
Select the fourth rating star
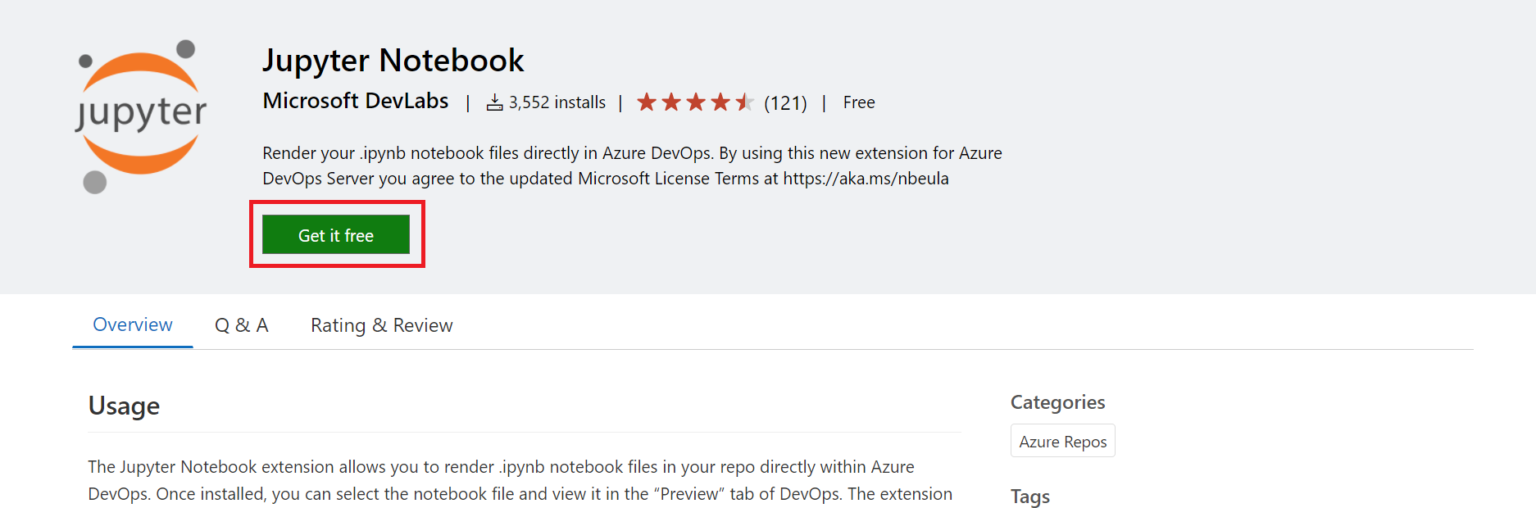click(720, 102)
